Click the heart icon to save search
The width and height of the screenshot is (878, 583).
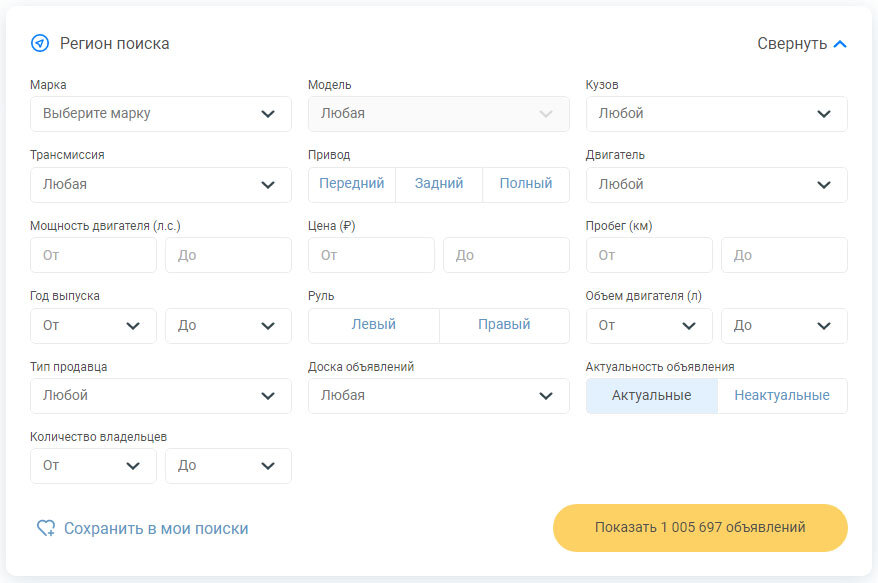(46, 528)
